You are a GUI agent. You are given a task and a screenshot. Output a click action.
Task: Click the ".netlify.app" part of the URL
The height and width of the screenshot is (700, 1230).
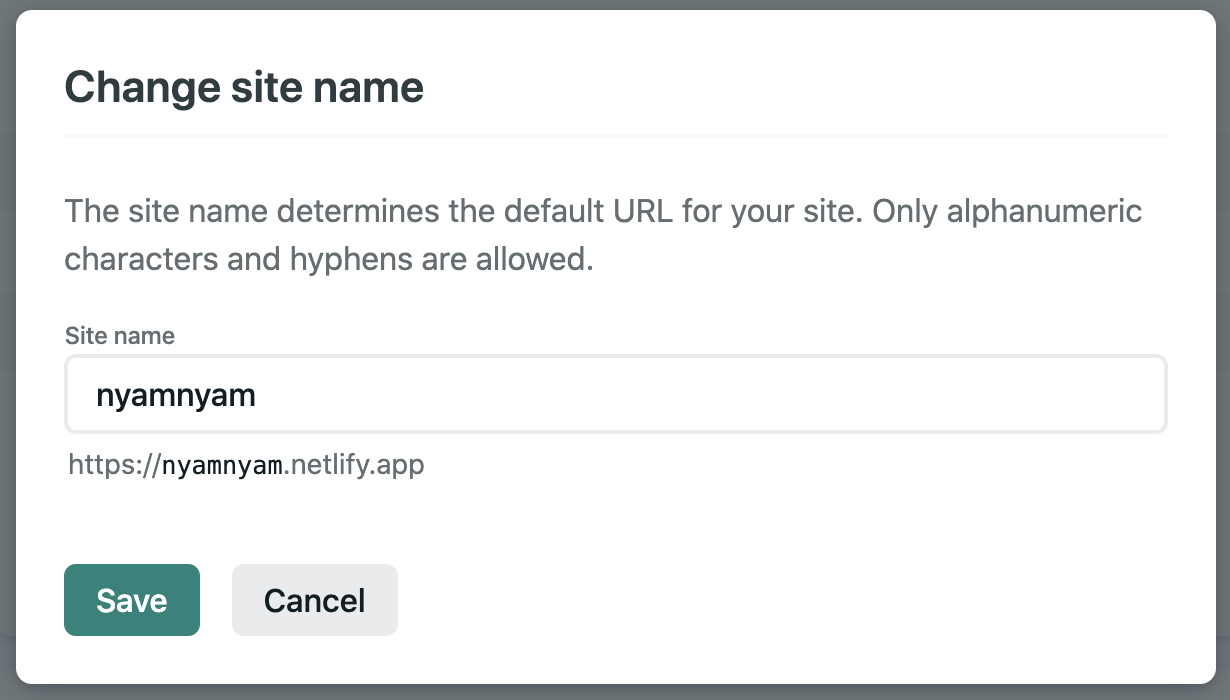click(x=354, y=465)
